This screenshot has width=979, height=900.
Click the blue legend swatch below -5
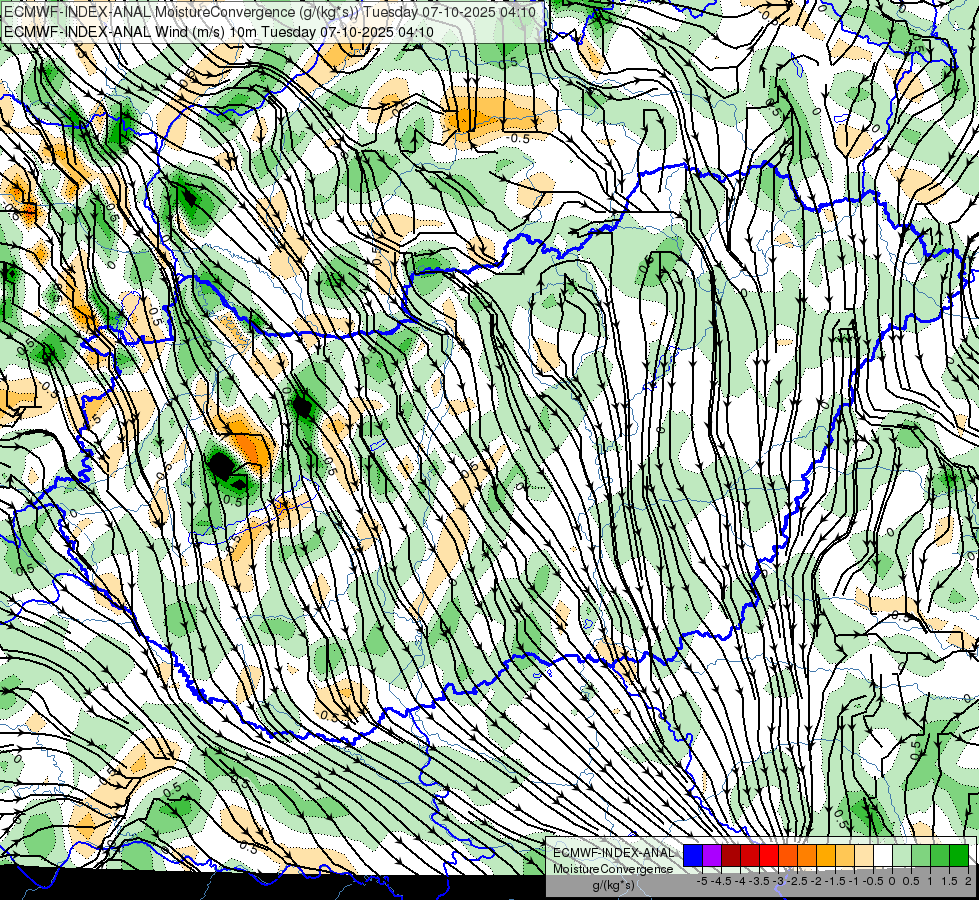tap(693, 855)
